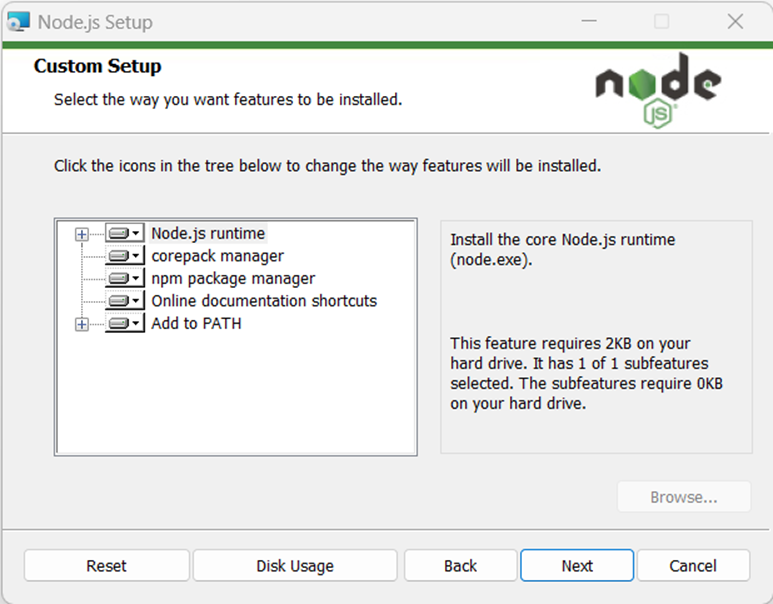Click the Add to PATH drive icon
773x604 pixels.
pyautogui.click(x=119, y=323)
